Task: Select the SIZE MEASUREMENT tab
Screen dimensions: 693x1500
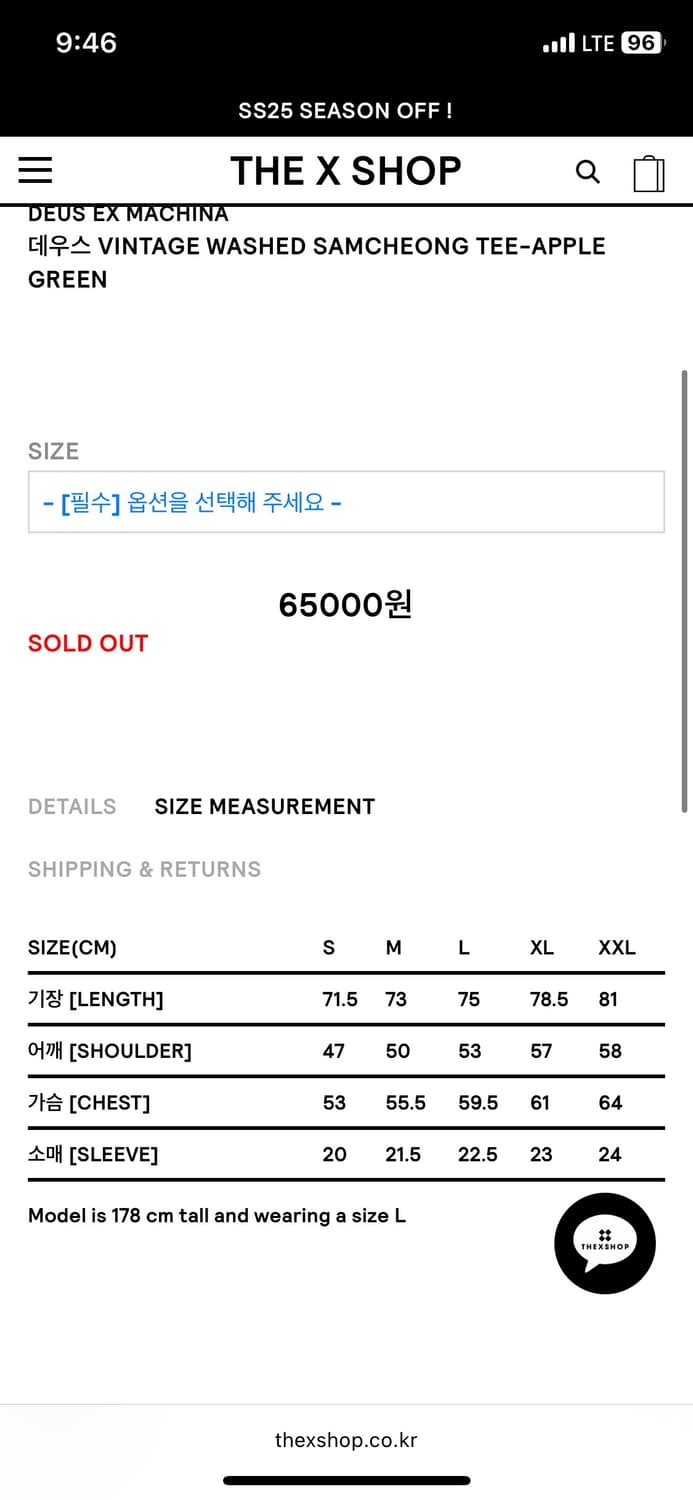Action: click(x=265, y=807)
